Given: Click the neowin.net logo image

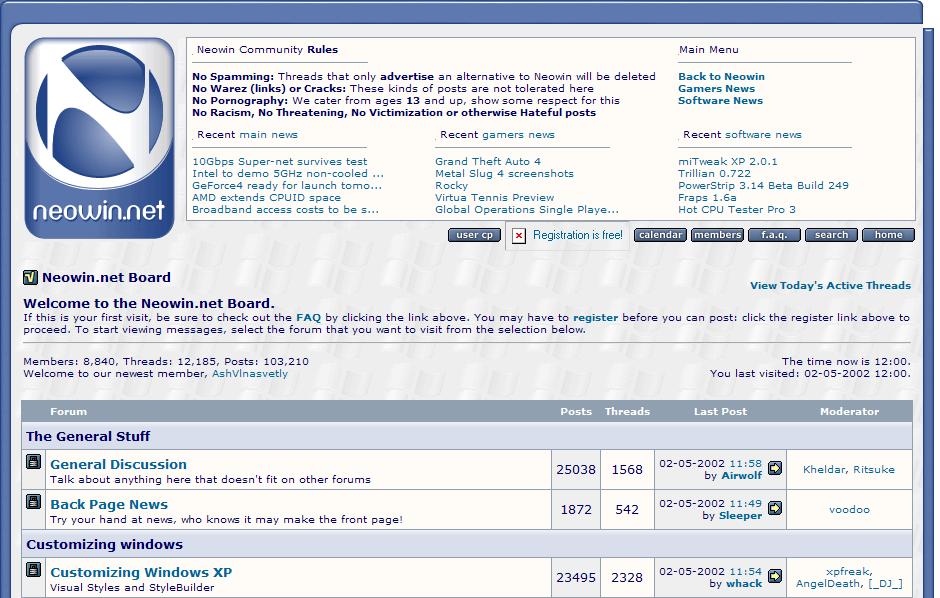Looking at the screenshot, I should click(100, 138).
